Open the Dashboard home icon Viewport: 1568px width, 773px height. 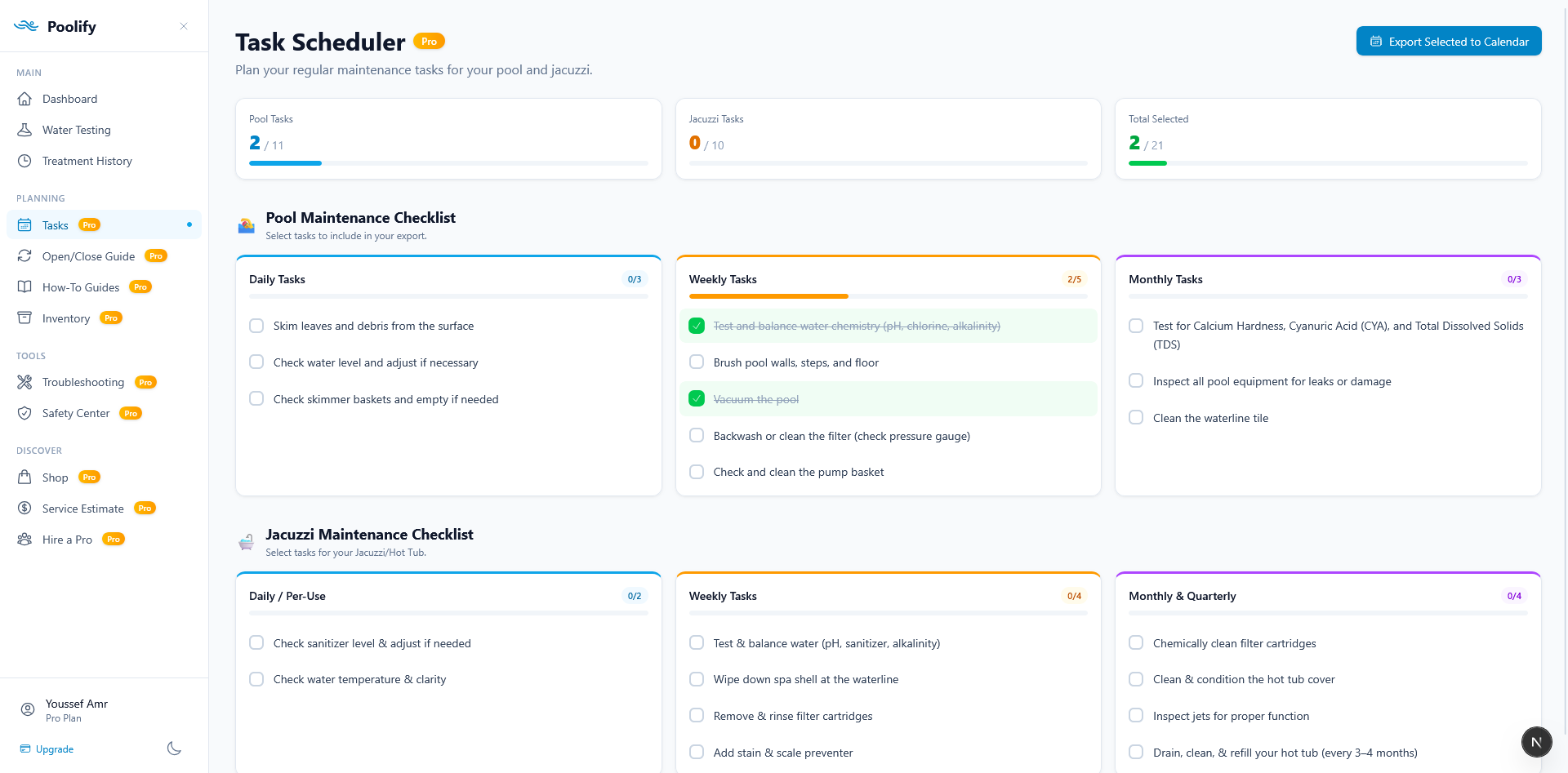tap(25, 99)
